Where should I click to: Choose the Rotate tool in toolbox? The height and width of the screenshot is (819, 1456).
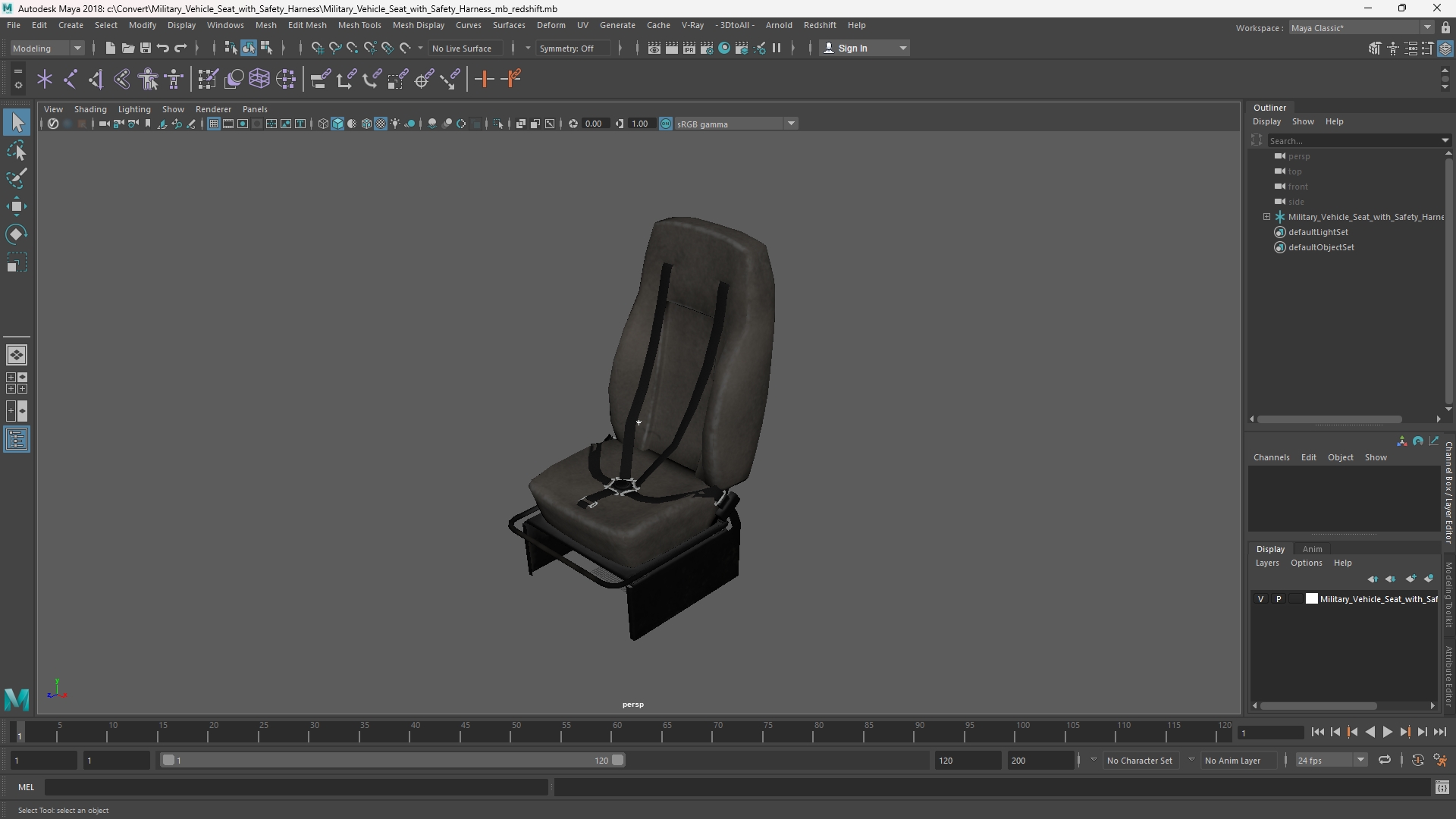point(17,234)
